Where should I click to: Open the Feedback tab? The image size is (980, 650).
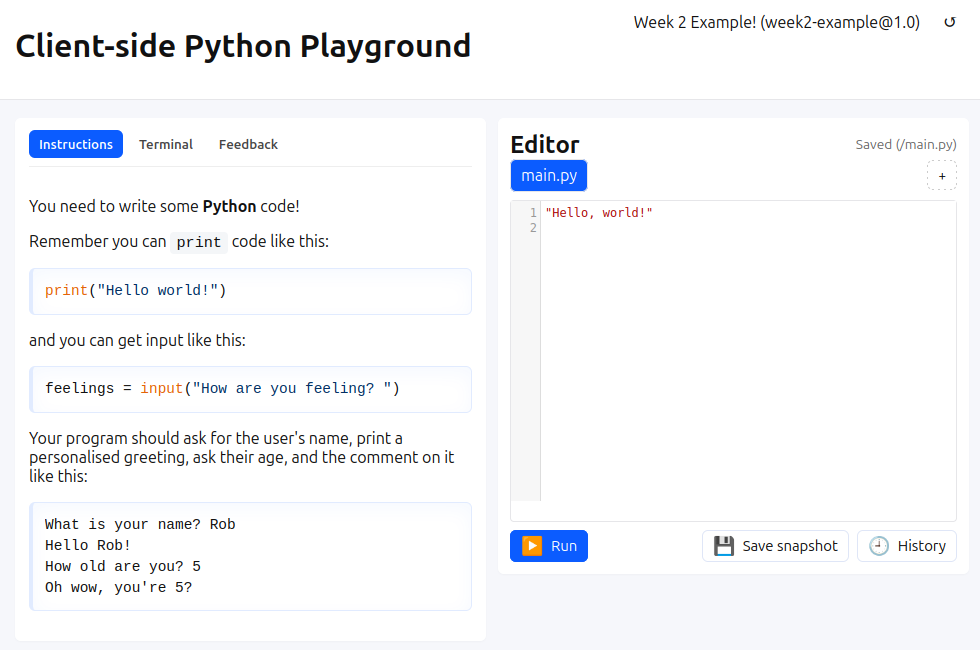(248, 144)
